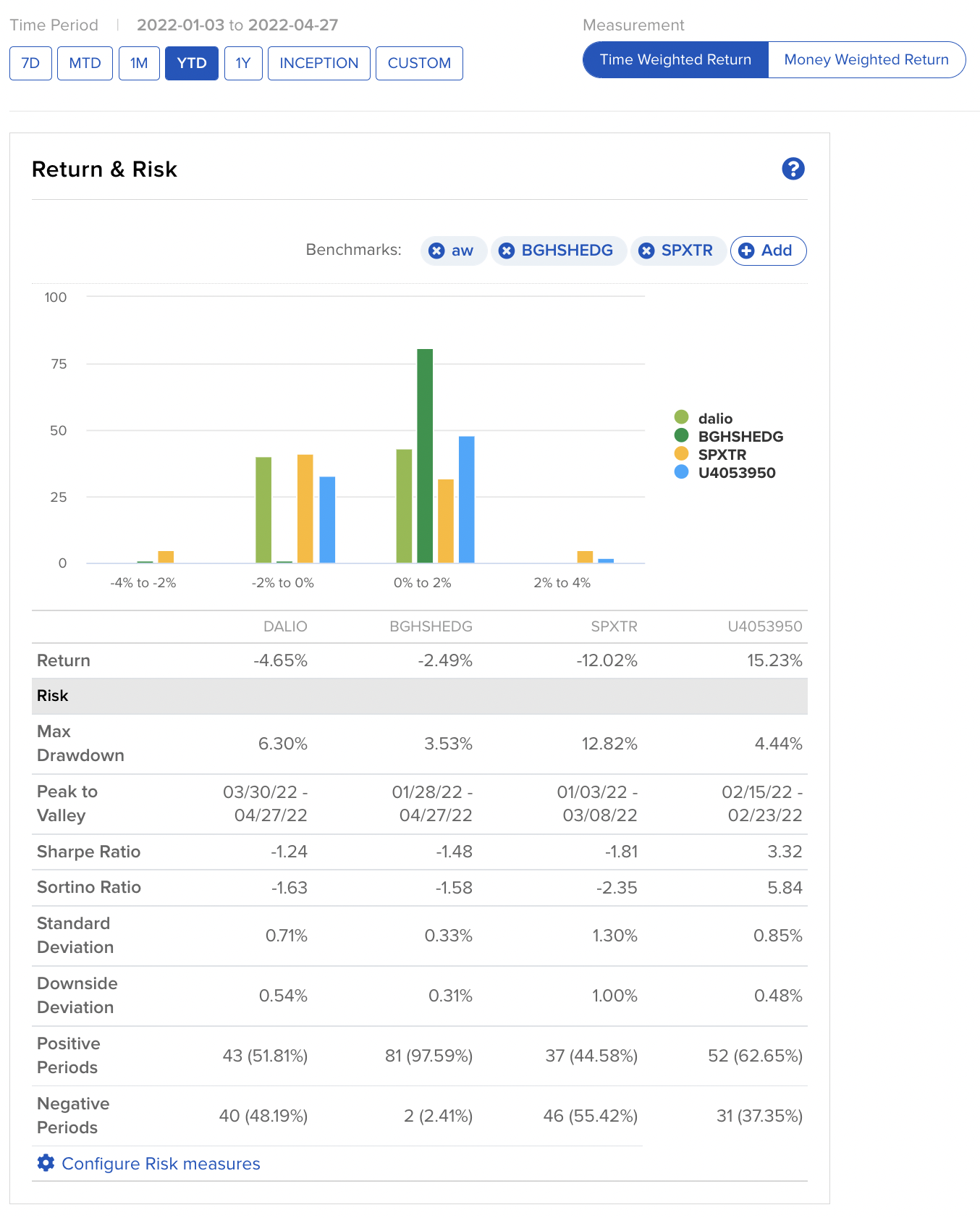This screenshot has width=980, height=1218.
Task: Hide the SPXTR series via legend
Action: click(722, 455)
